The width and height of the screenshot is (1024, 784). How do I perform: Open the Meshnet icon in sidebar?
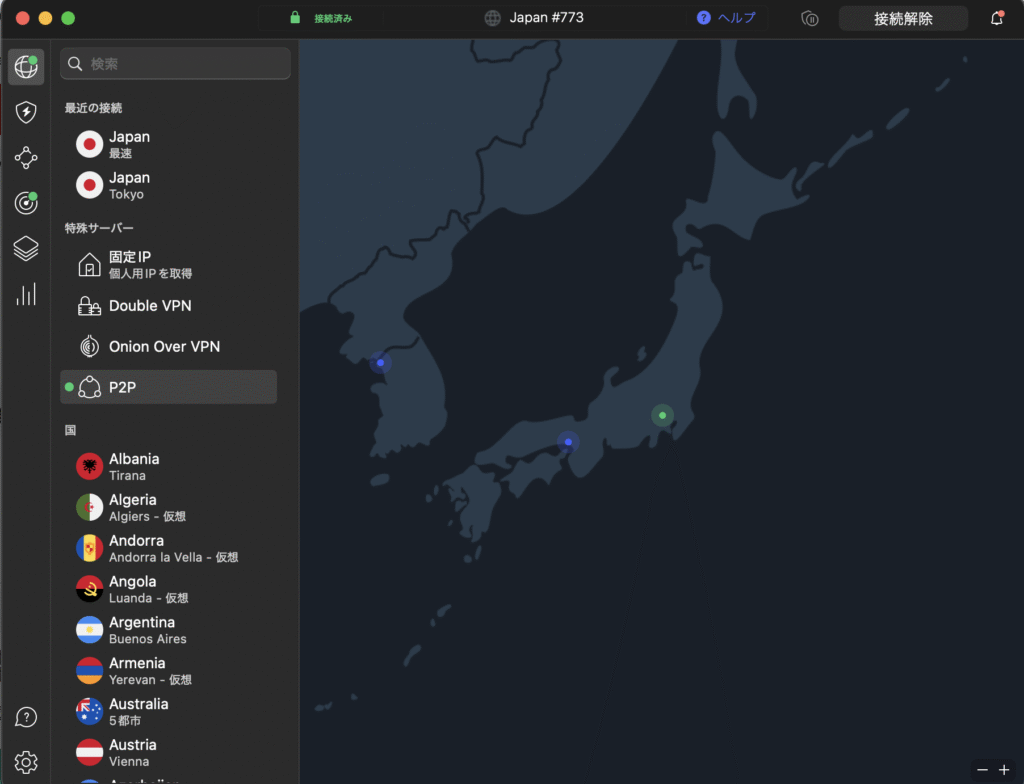(x=26, y=157)
